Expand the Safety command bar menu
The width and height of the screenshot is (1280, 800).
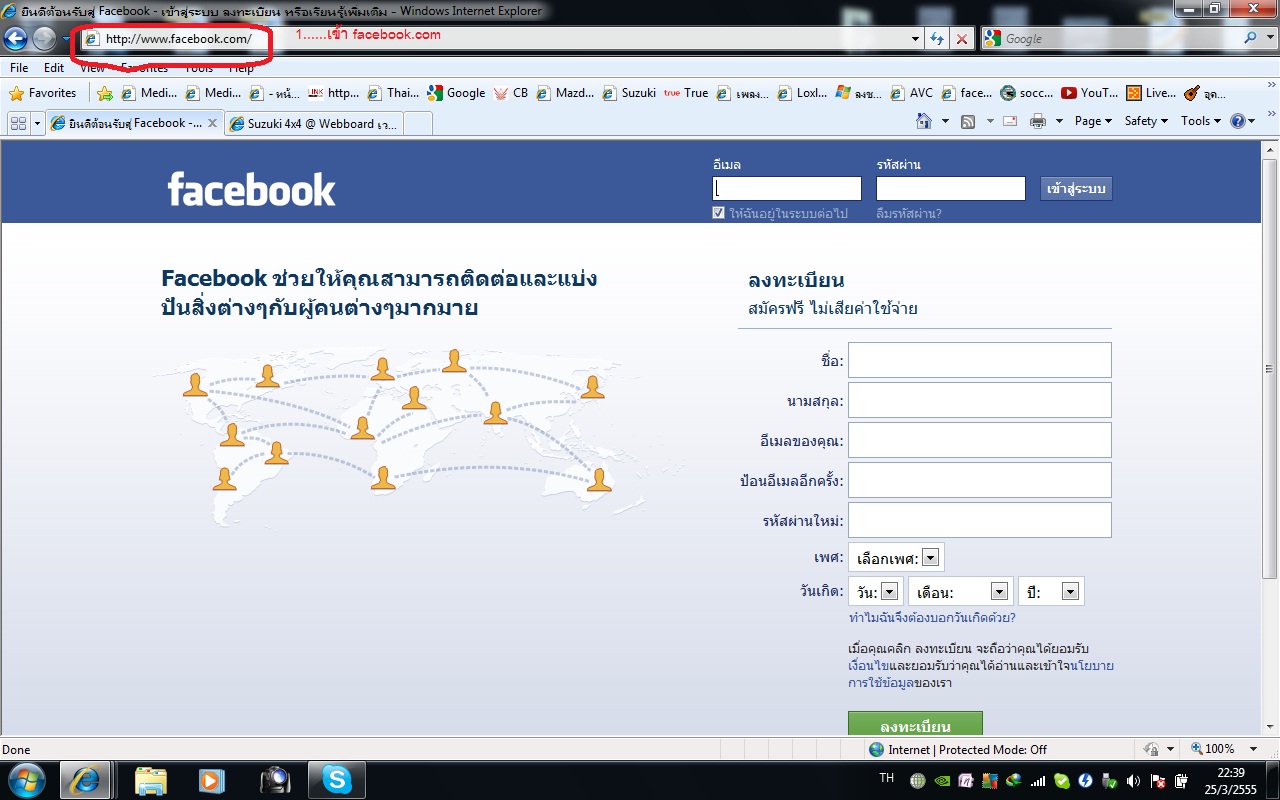1146,121
